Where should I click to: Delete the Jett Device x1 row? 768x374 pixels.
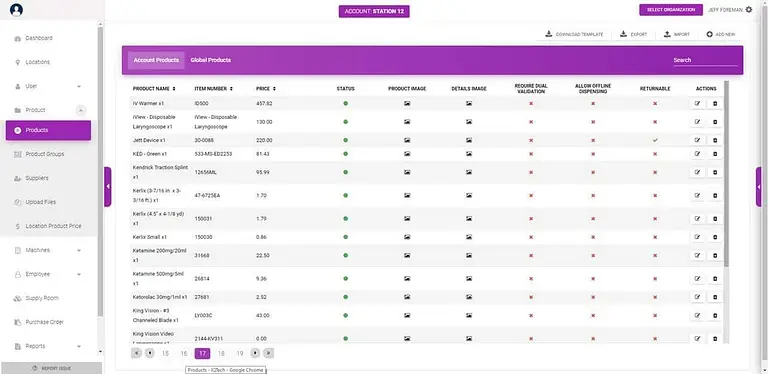point(715,140)
